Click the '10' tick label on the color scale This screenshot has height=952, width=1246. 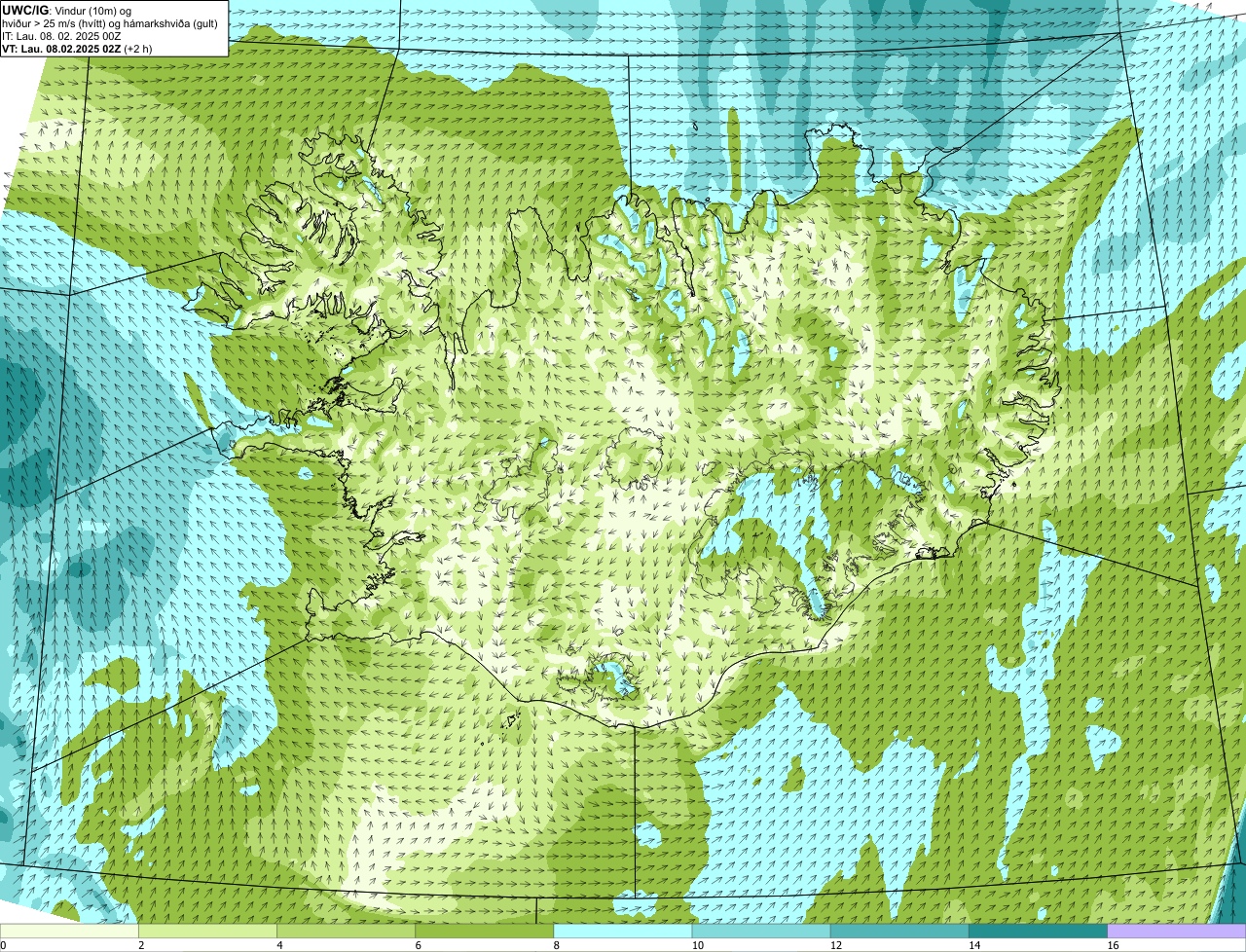[697, 945]
